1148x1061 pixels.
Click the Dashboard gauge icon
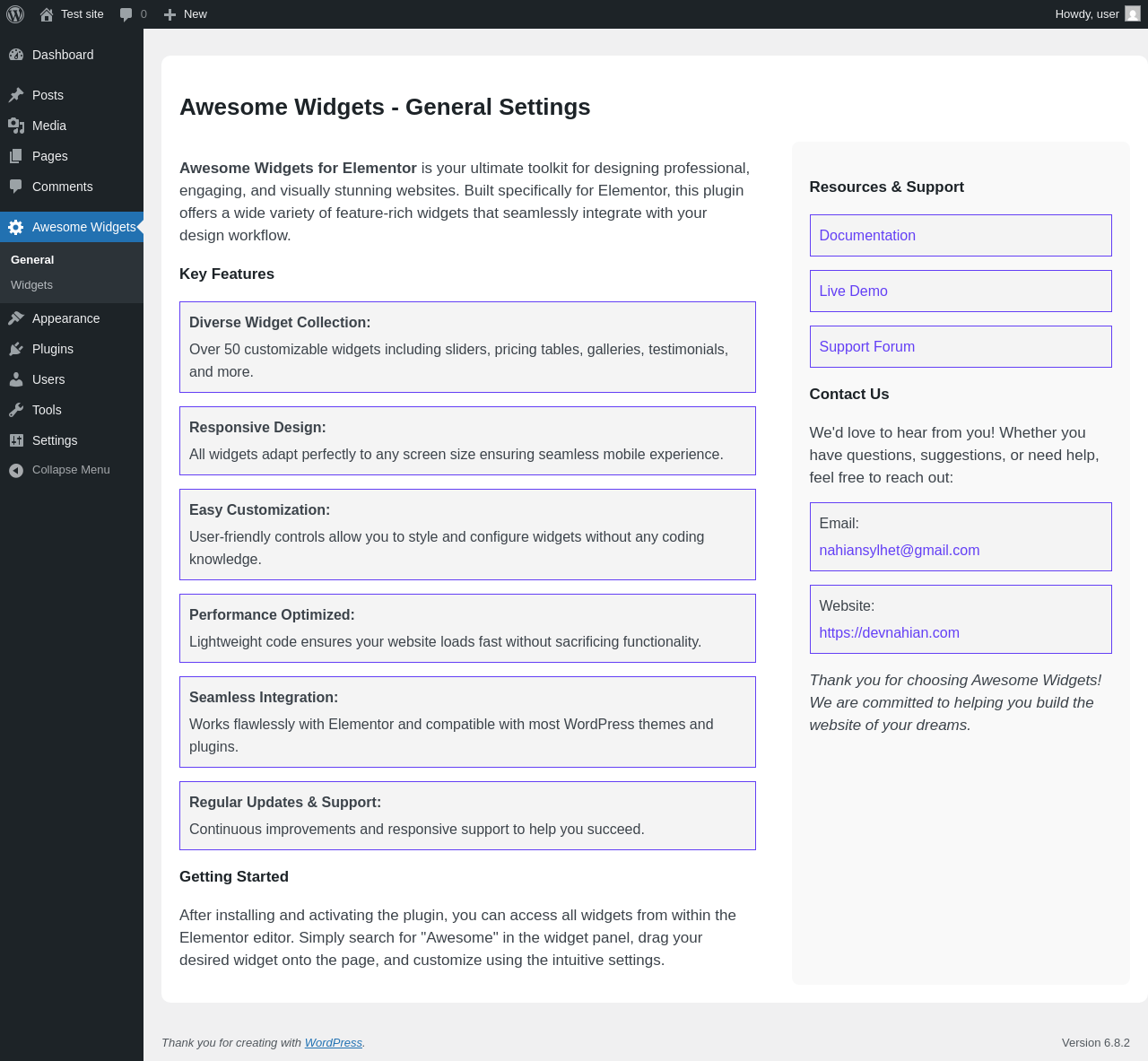pos(16,55)
